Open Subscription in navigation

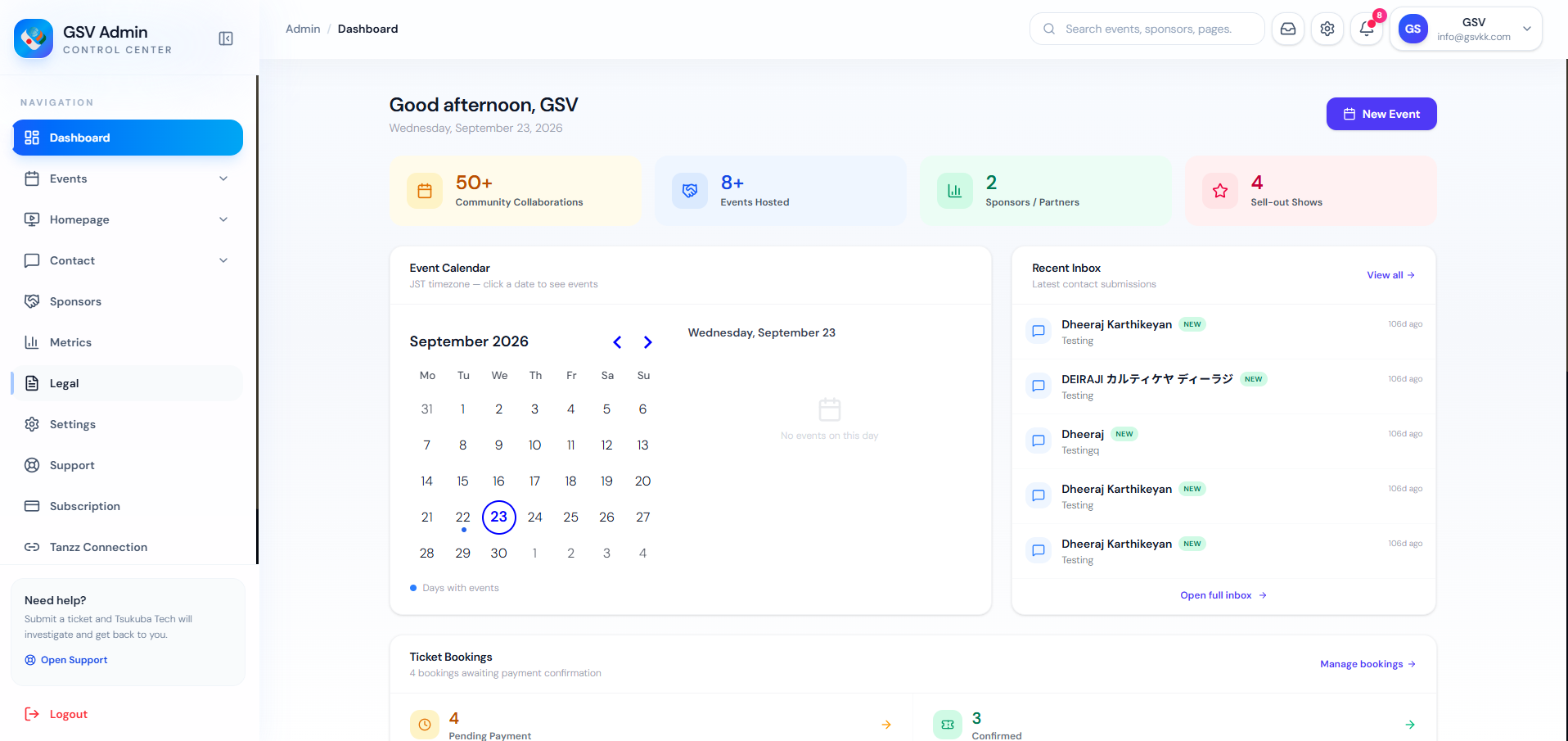[128, 506]
